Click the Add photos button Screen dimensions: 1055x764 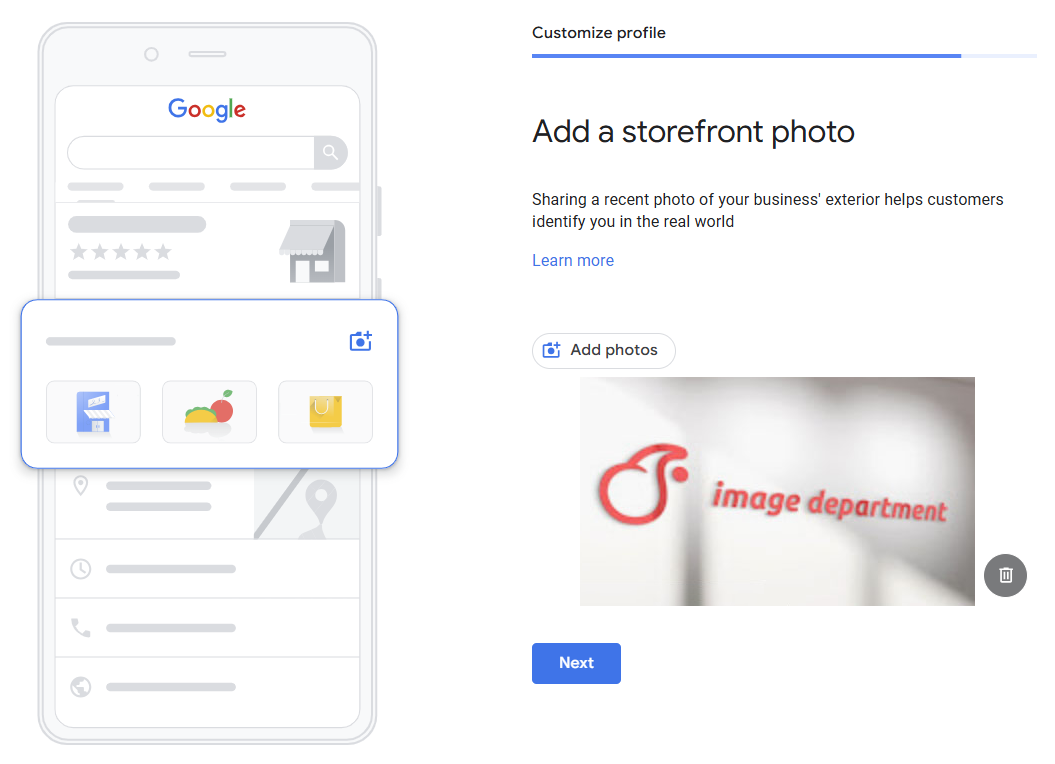pos(604,351)
